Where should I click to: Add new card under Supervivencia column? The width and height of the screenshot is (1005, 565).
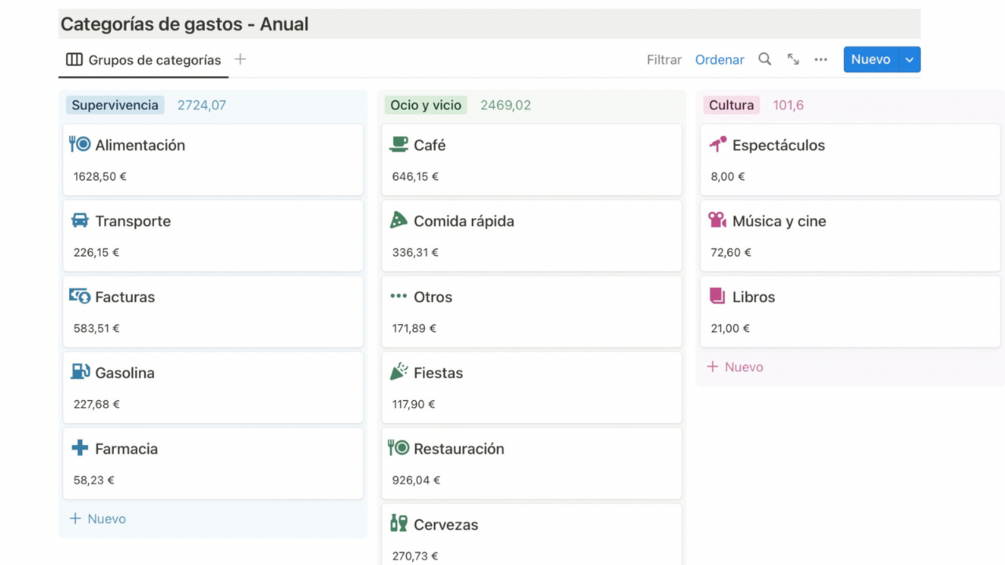(98, 519)
